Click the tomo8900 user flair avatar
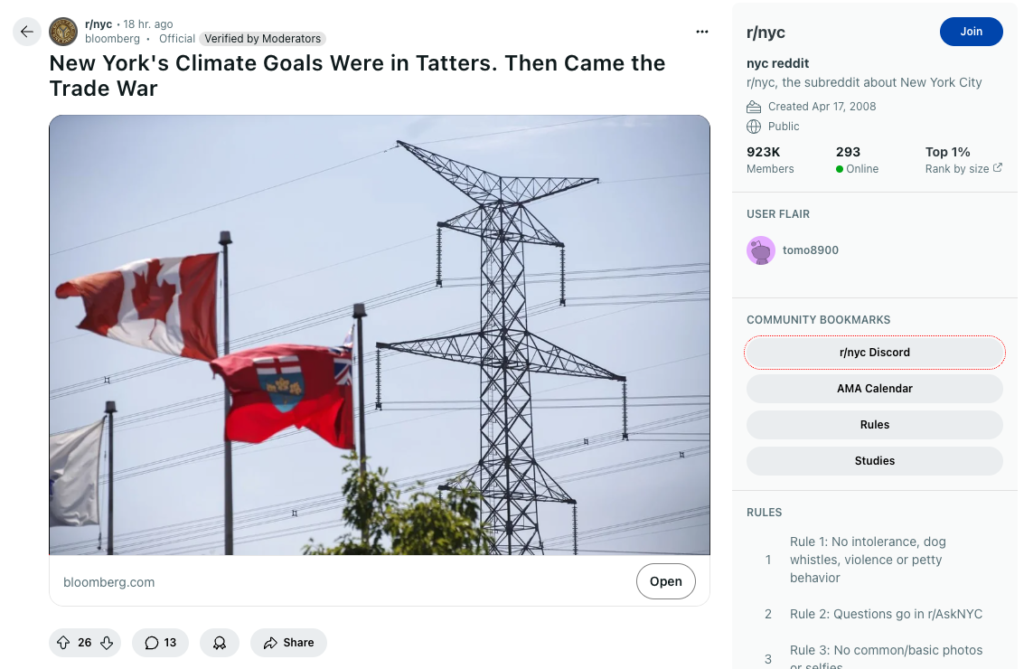Viewport: 1024px width, 669px height. 761,250
